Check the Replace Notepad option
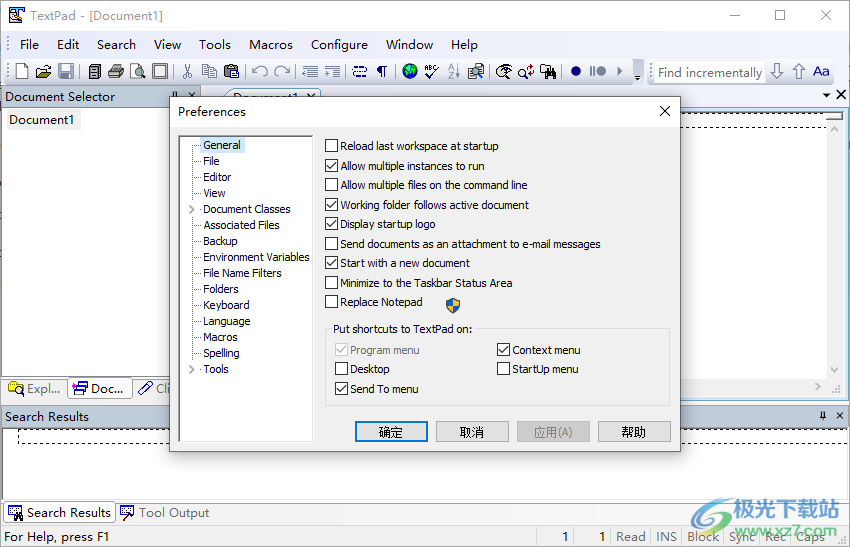The width and height of the screenshot is (850, 547). (331, 302)
